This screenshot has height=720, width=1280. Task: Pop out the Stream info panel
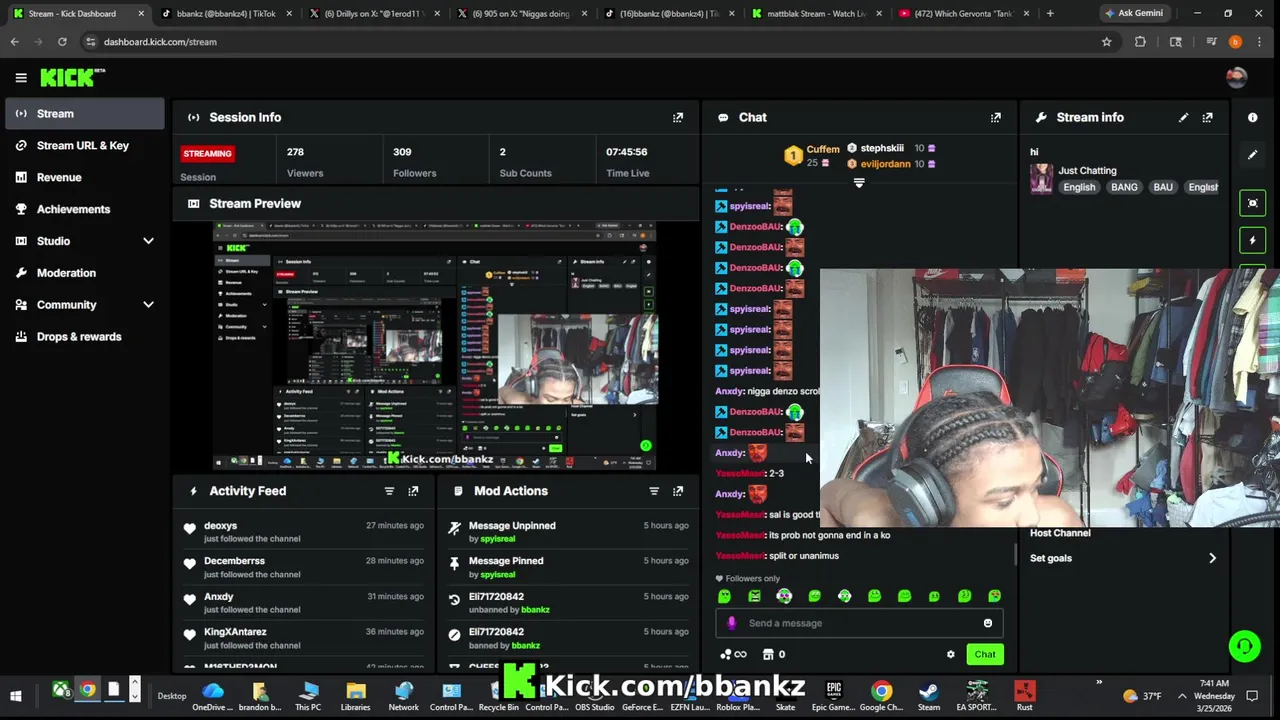click(x=1208, y=117)
